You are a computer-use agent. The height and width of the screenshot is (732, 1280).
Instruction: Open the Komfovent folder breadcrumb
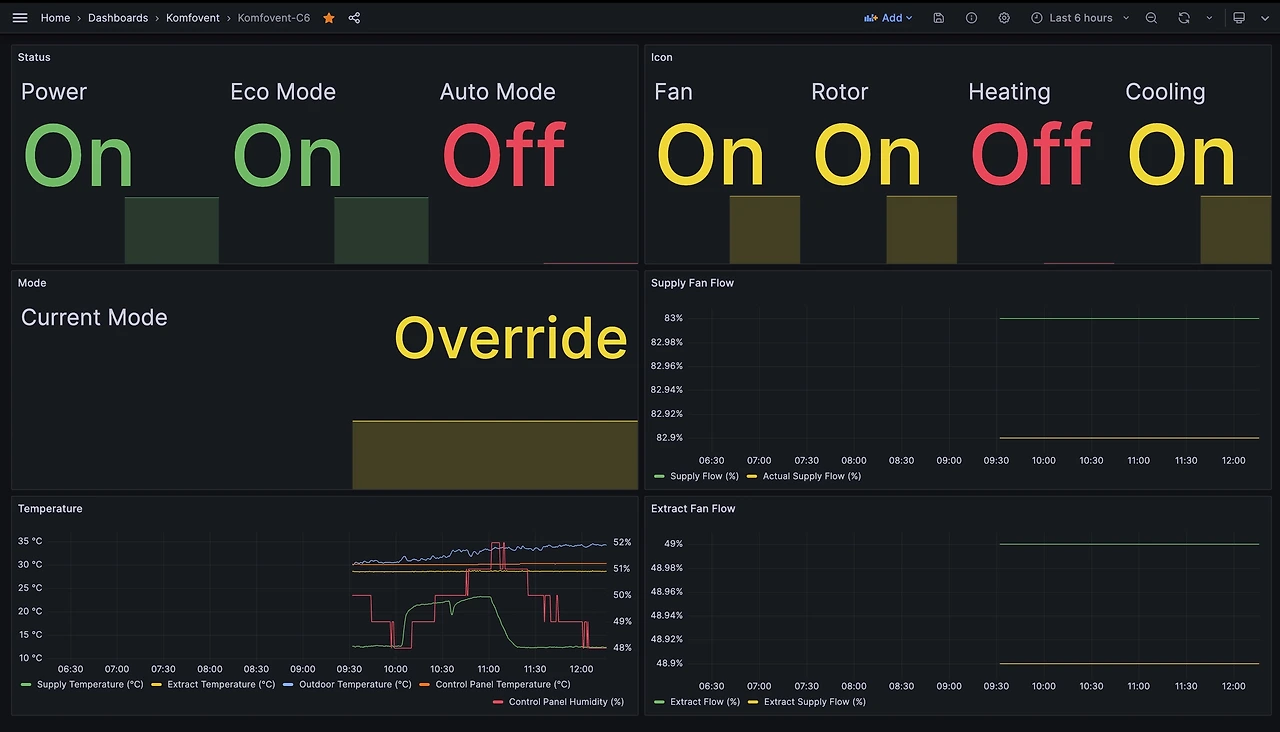pyautogui.click(x=193, y=18)
